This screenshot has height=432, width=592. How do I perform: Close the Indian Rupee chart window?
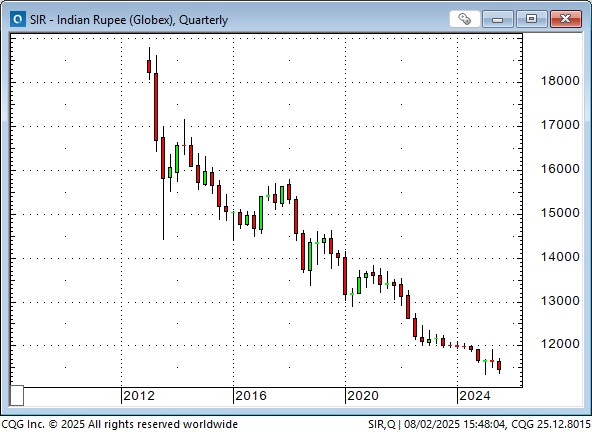tap(566, 19)
